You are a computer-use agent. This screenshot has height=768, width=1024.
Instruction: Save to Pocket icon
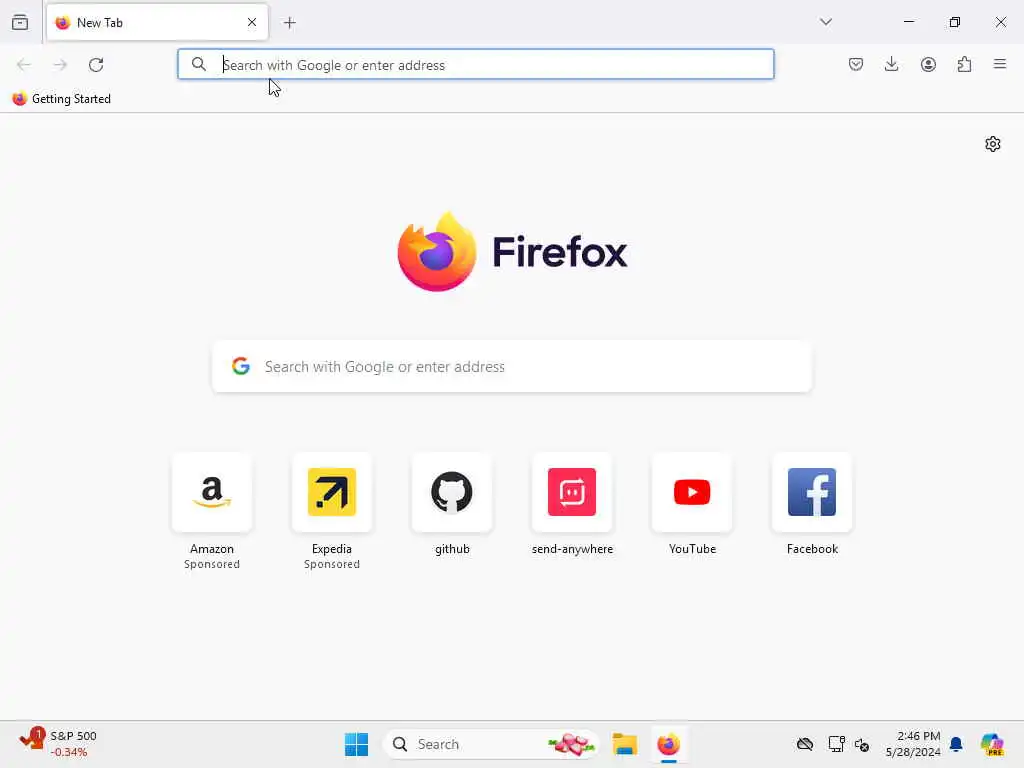pyautogui.click(x=856, y=64)
